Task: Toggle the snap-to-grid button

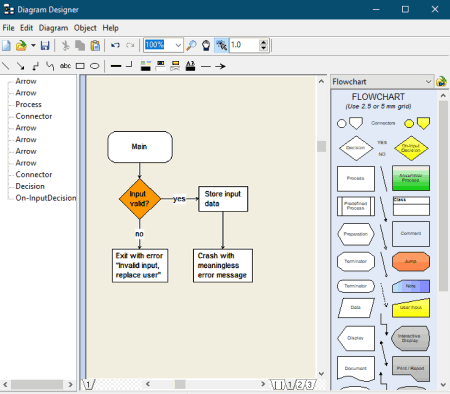Action: click(221, 45)
